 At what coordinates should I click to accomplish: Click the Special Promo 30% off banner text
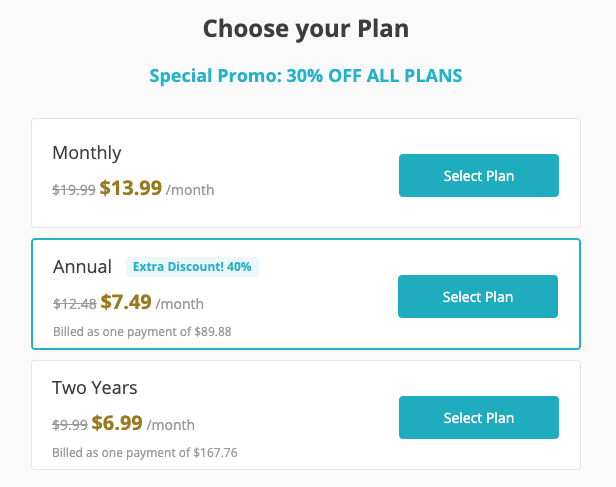306,76
